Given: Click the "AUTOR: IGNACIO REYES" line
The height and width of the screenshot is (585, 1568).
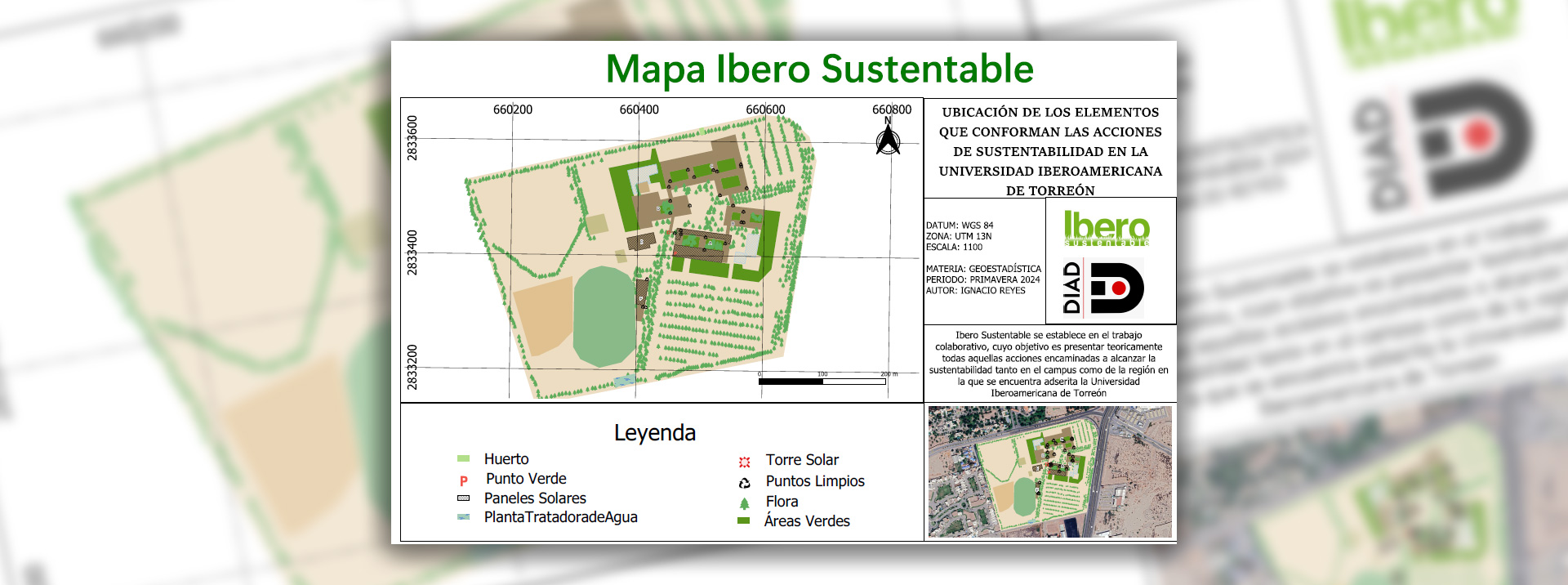Looking at the screenshot, I should click(975, 290).
